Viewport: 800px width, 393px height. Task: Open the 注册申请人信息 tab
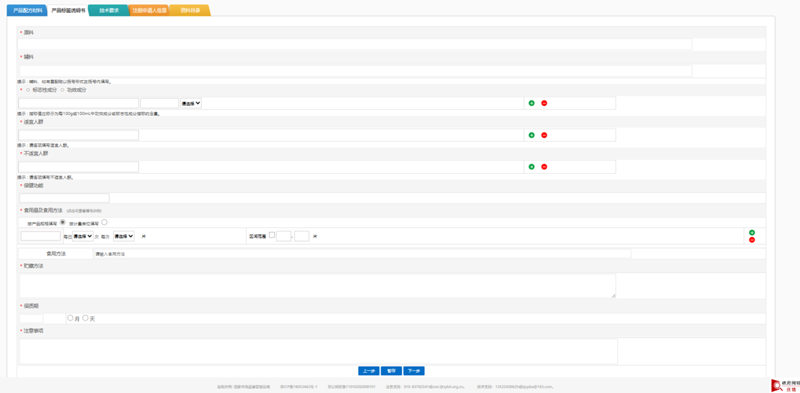point(149,10)
